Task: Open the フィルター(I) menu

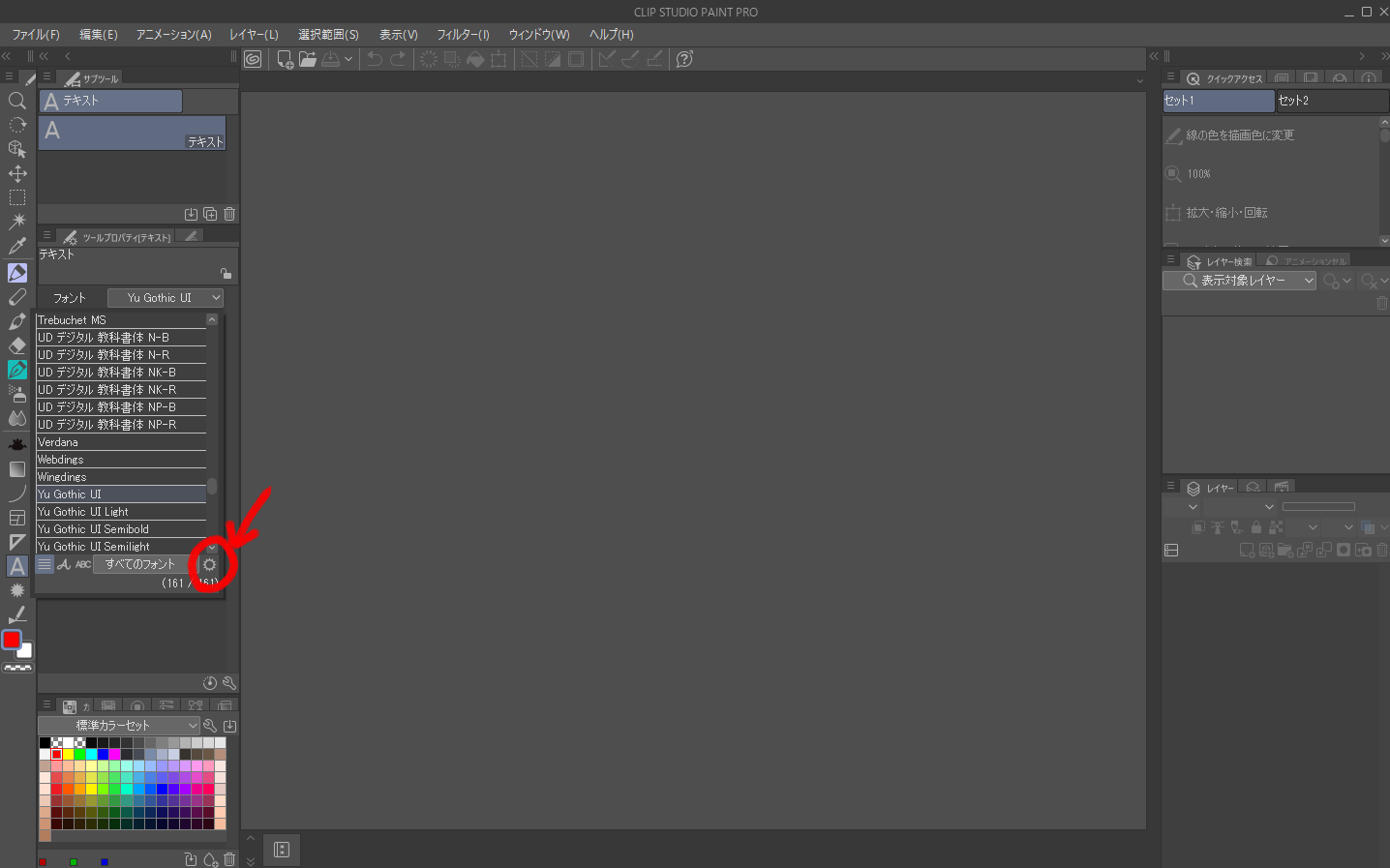Action: 463,35
